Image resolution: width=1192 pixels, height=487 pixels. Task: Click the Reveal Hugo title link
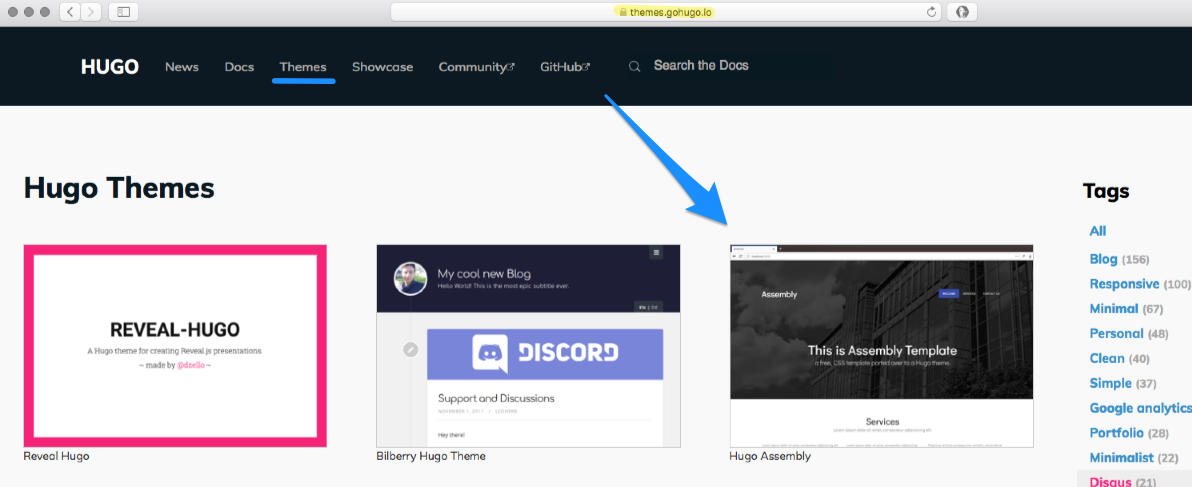56,457
